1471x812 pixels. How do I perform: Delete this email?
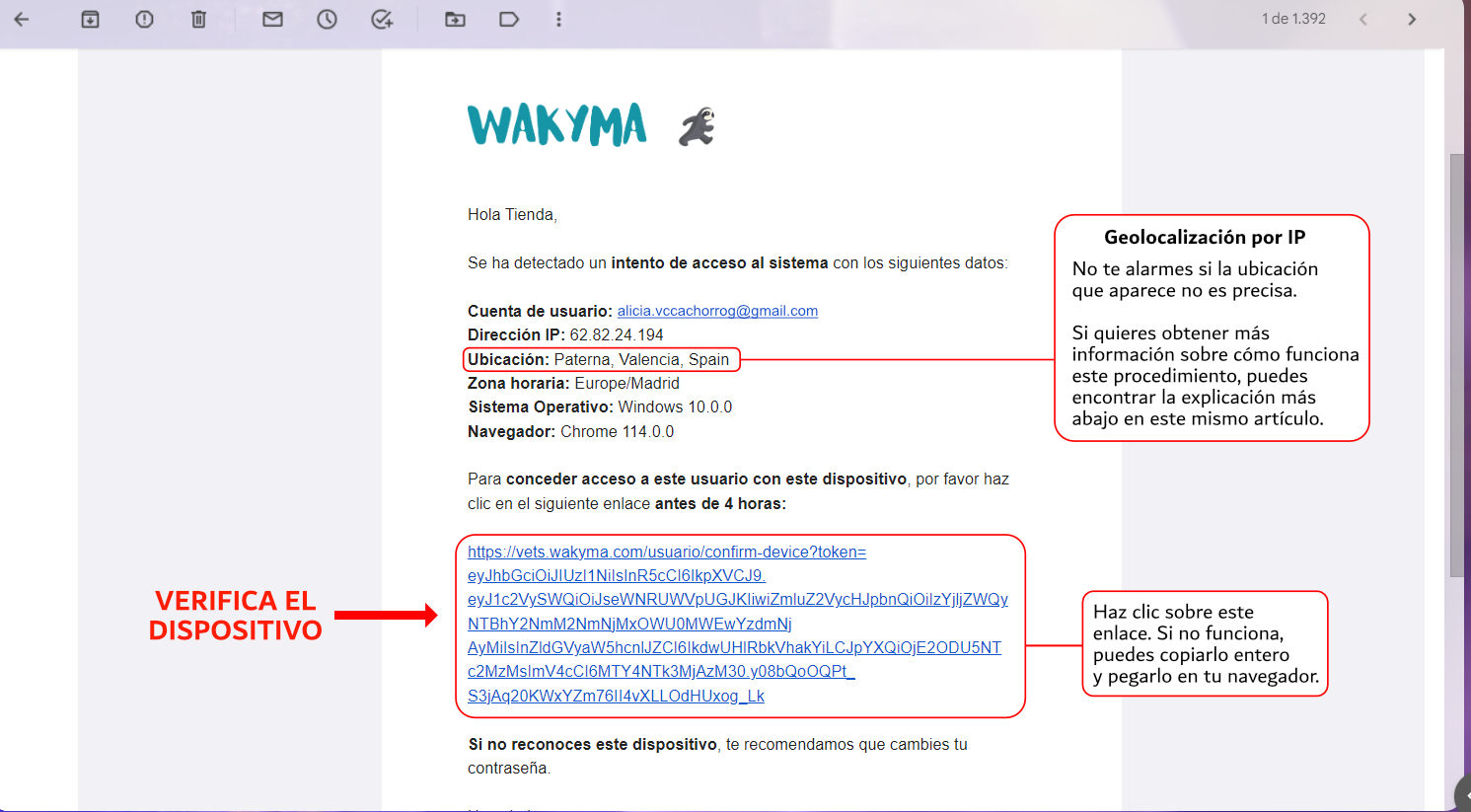point(198,19)
